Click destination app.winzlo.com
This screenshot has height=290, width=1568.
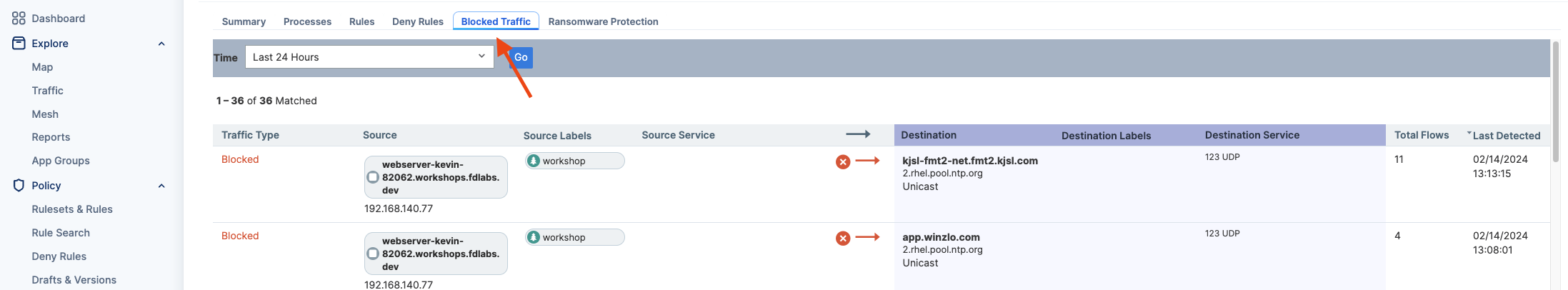941,237
